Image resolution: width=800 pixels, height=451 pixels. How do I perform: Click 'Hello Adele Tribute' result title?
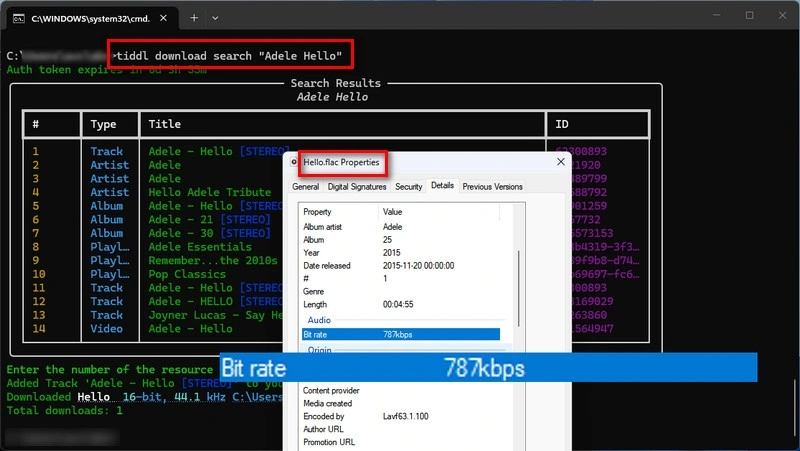click(210, 192)
